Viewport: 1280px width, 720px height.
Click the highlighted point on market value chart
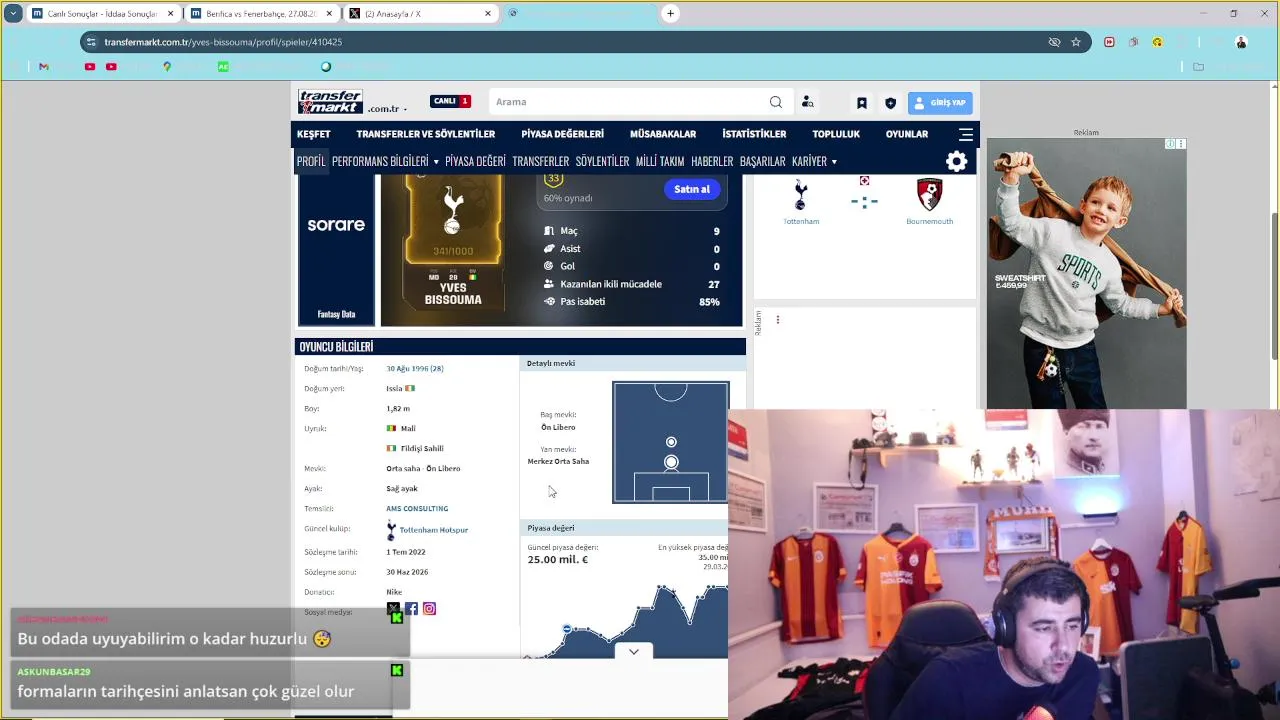567,629
